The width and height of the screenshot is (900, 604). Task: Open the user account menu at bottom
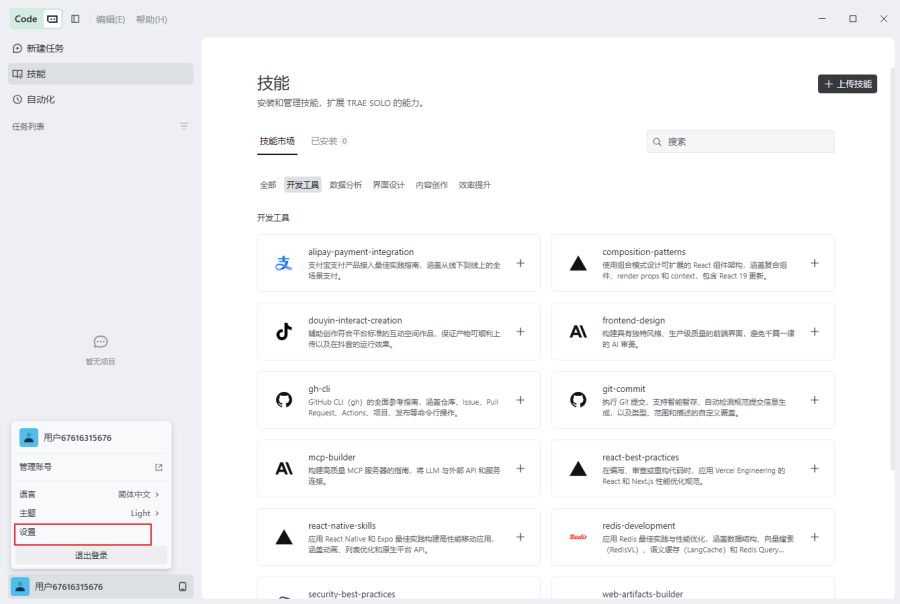[x=101, y=586]
